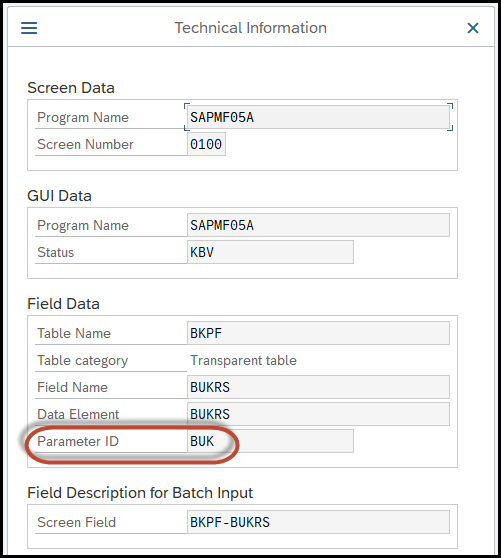Click the Field Data section heading
This screenshot has height=558, width=501.
click(x=63, y=304)
